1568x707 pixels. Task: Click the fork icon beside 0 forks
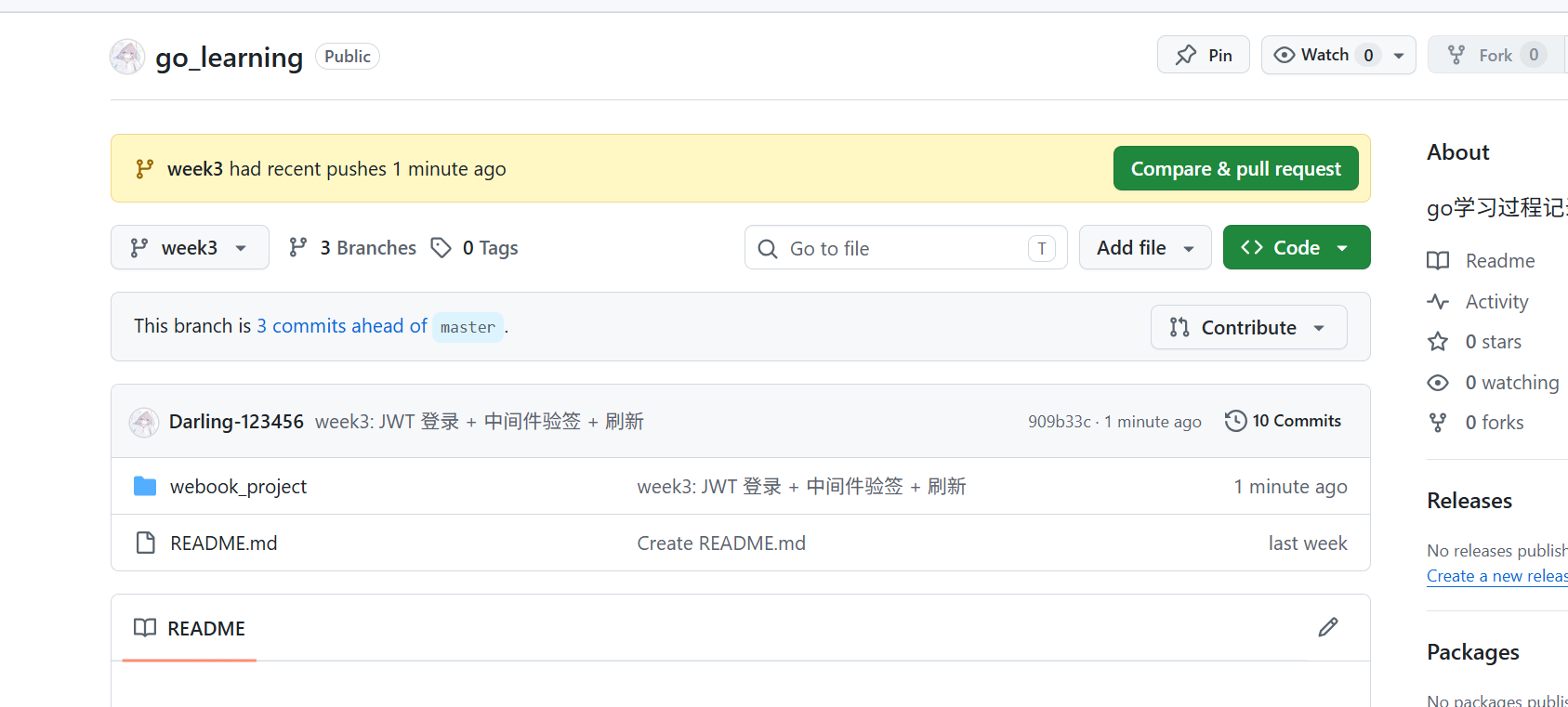[x=1438, y=423]
